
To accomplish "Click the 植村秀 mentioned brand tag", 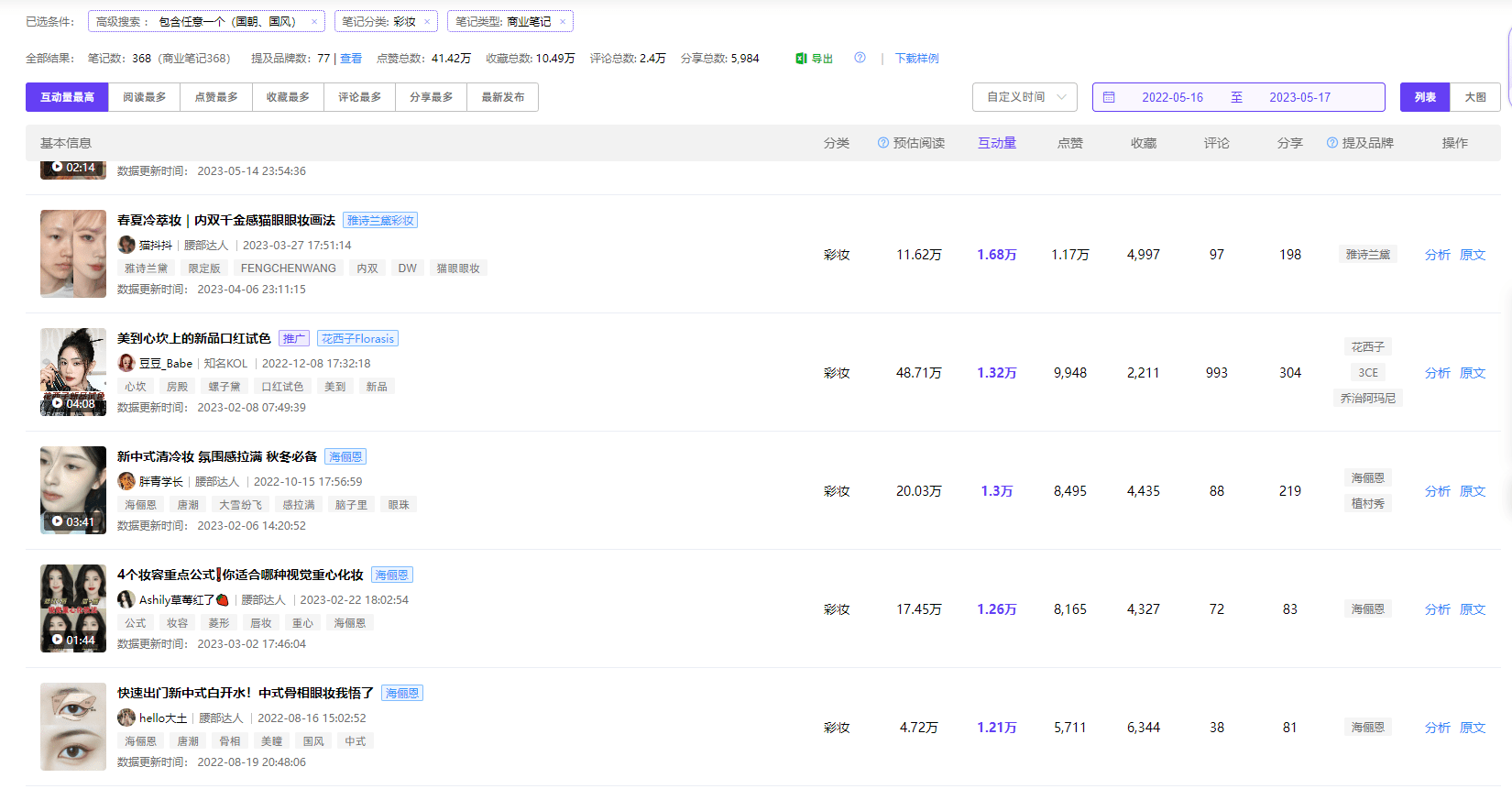I will (x=1368, y=503).
